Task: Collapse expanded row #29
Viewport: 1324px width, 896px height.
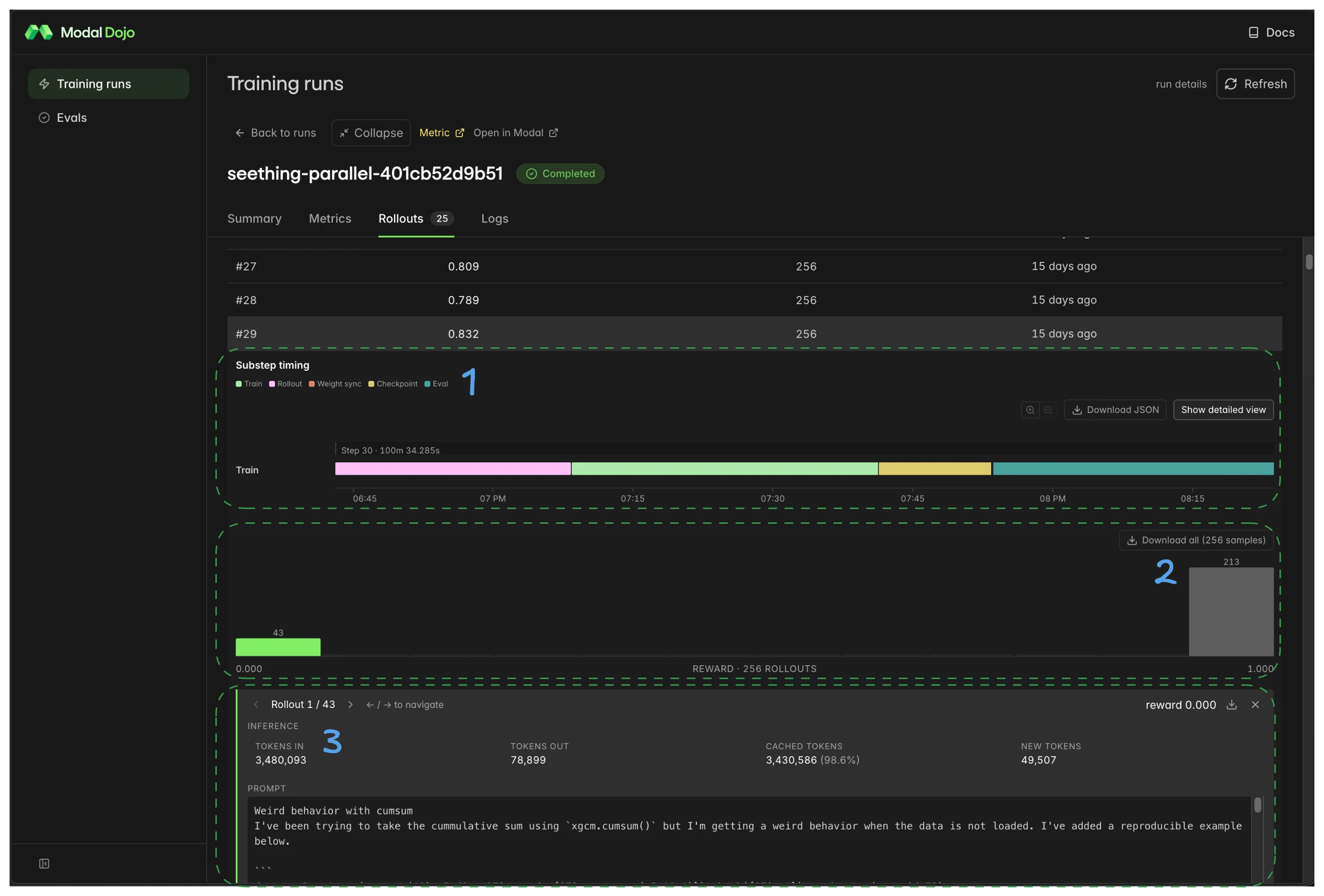Action: point(754,334)
